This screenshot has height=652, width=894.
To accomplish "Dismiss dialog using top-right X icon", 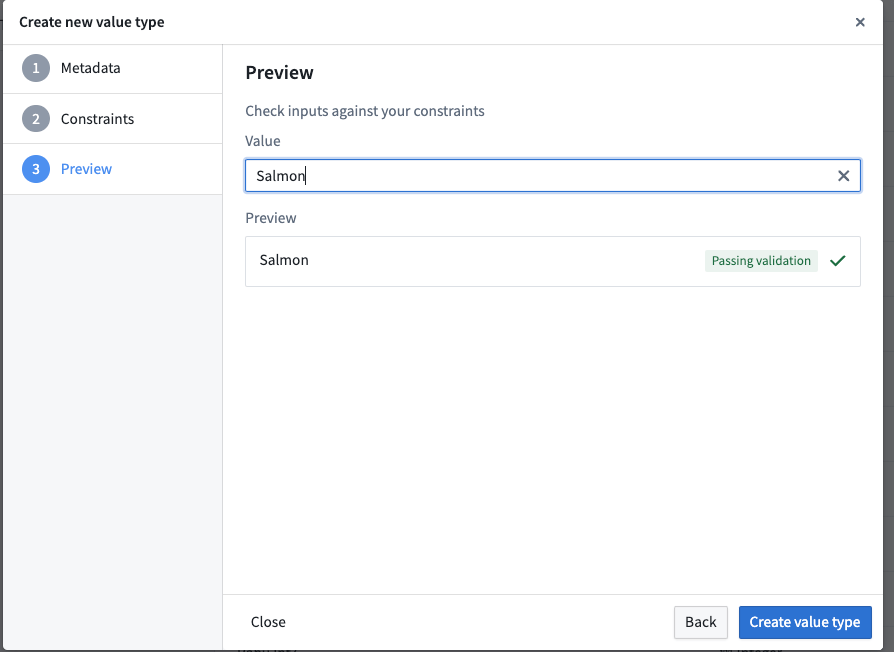I will (860, 22).
